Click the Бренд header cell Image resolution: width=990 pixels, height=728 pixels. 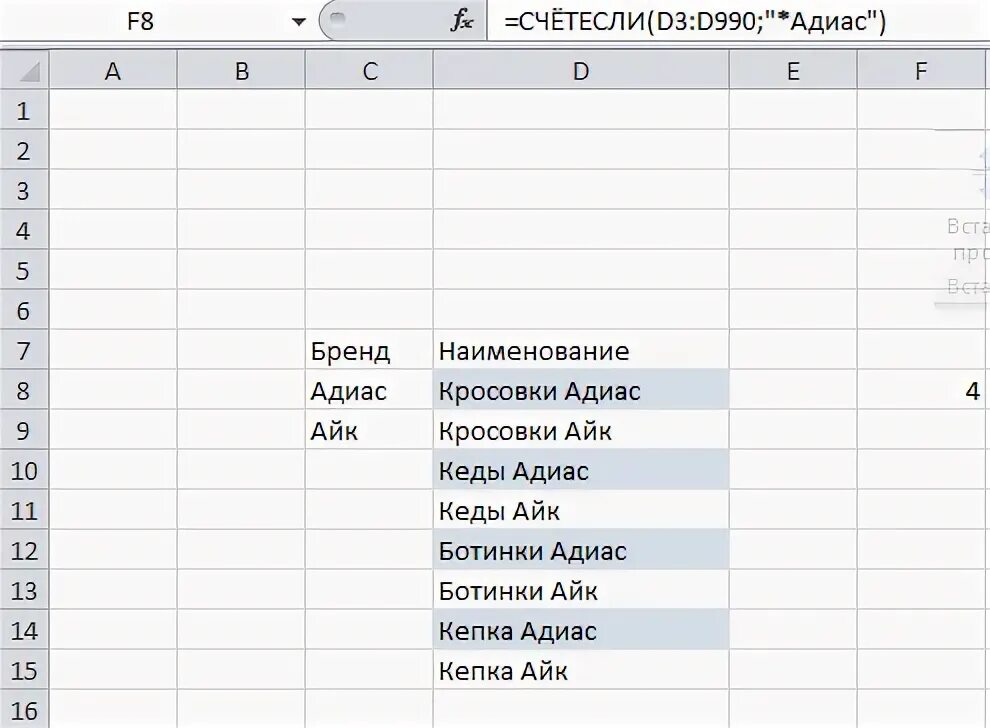tap(369, 350)
